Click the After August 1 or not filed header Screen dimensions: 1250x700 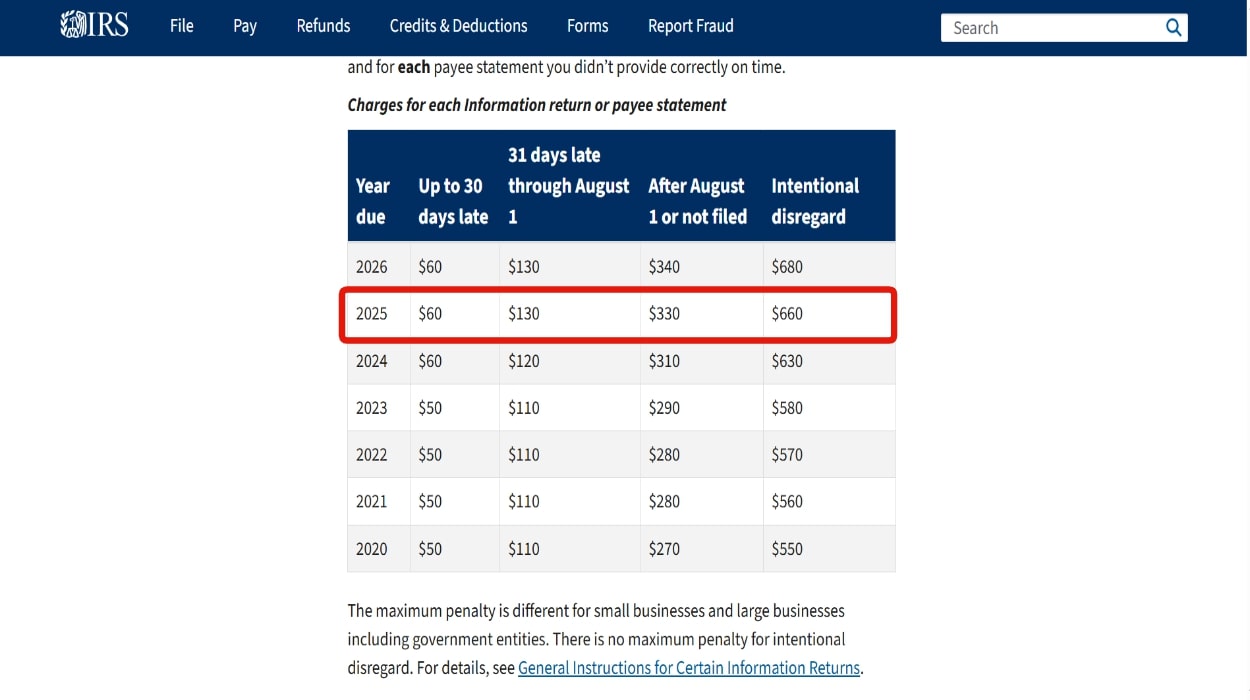pyautogui.click(x=697, y=201)
